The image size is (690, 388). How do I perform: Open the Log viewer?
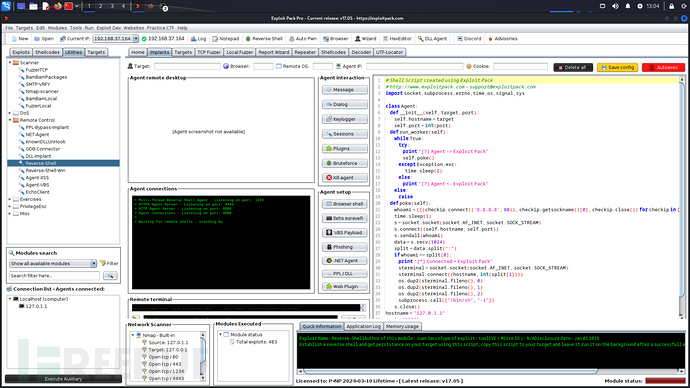[x=198, y=39]
